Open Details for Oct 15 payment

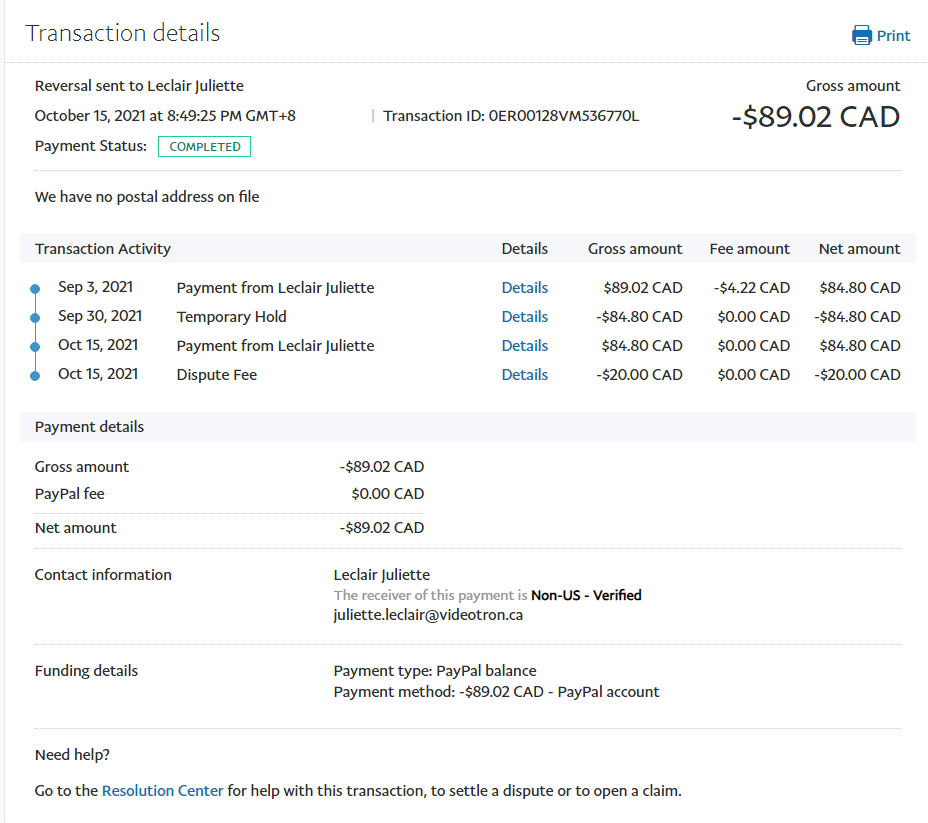524,346
